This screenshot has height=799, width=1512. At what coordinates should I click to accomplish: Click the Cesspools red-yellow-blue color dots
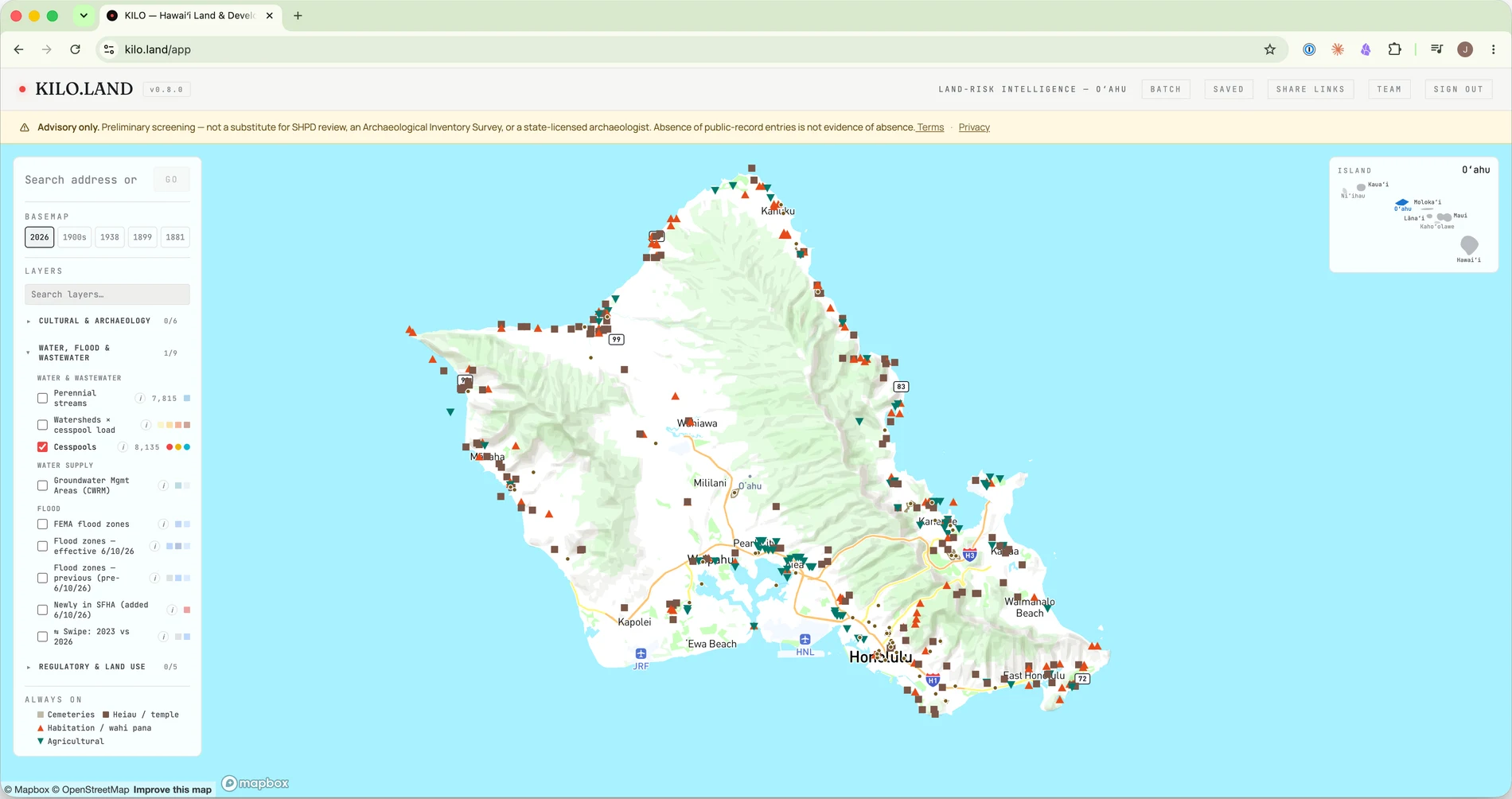tap(178, 447)
